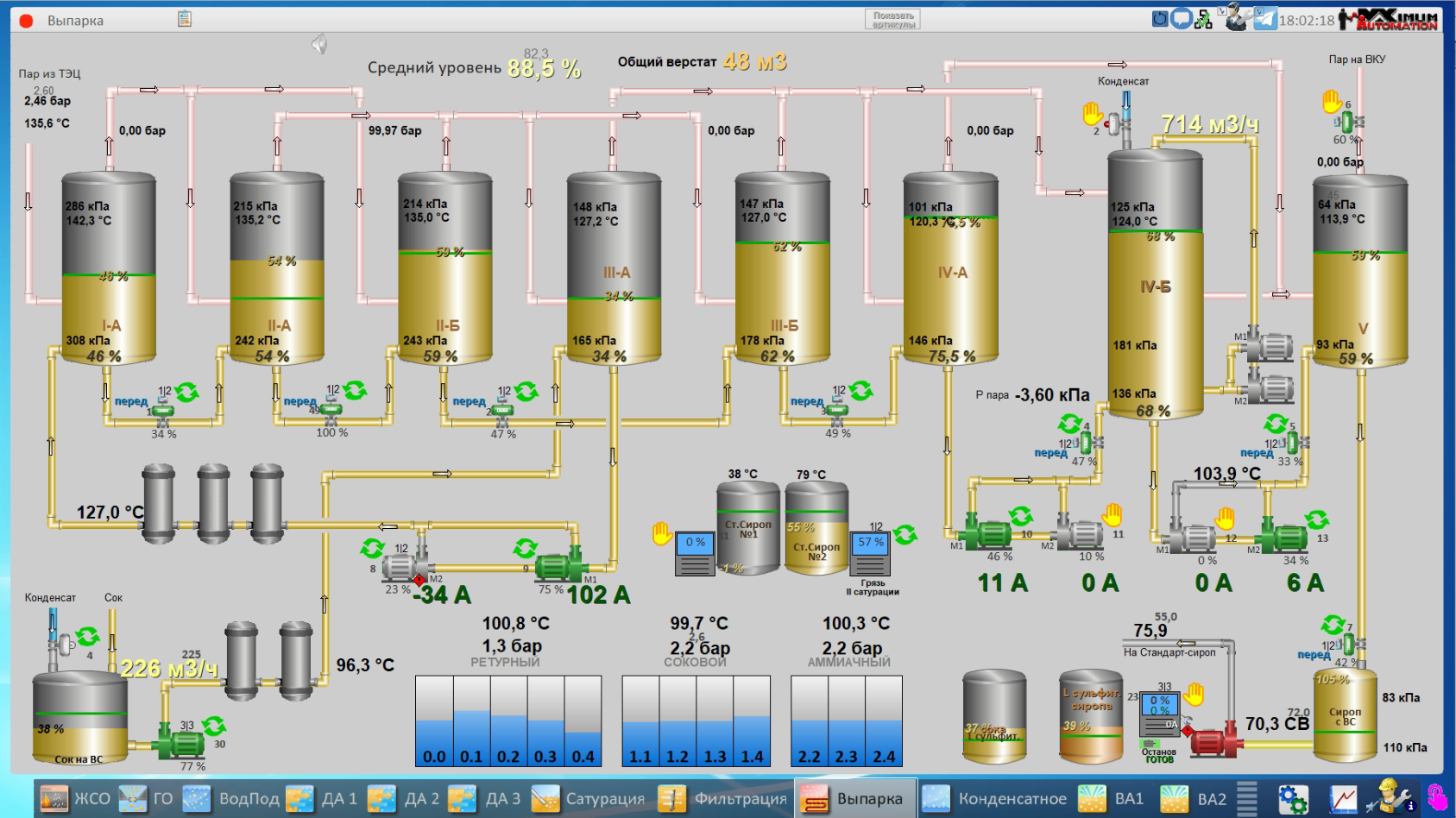This screenshot has height=818, width=1456.
Task: Expand the list menu icon in bottom bar
Action: [x=1246, y=798]
